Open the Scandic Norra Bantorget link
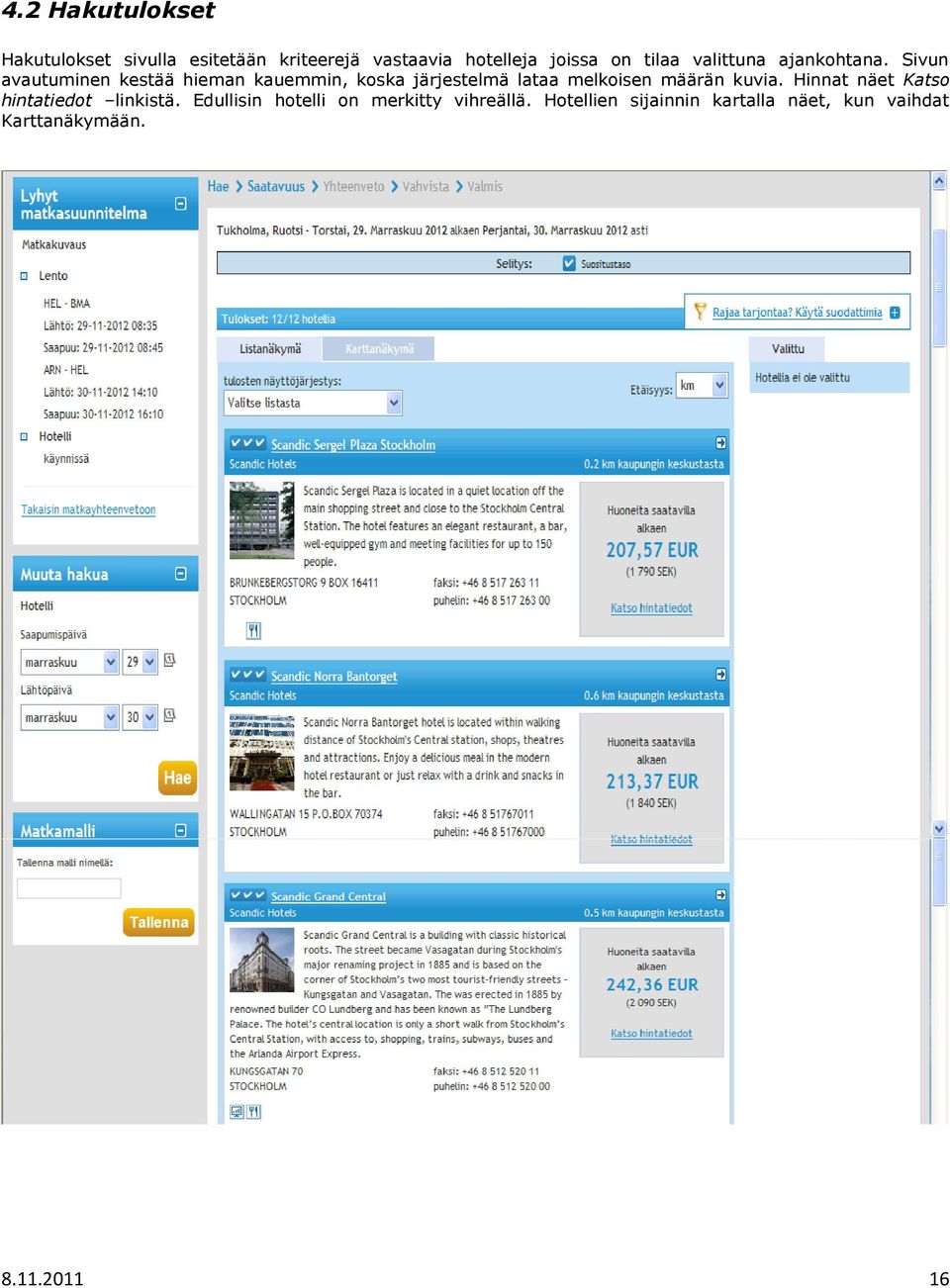Viewport: 950px width, 1288px height. pos(334,677)
